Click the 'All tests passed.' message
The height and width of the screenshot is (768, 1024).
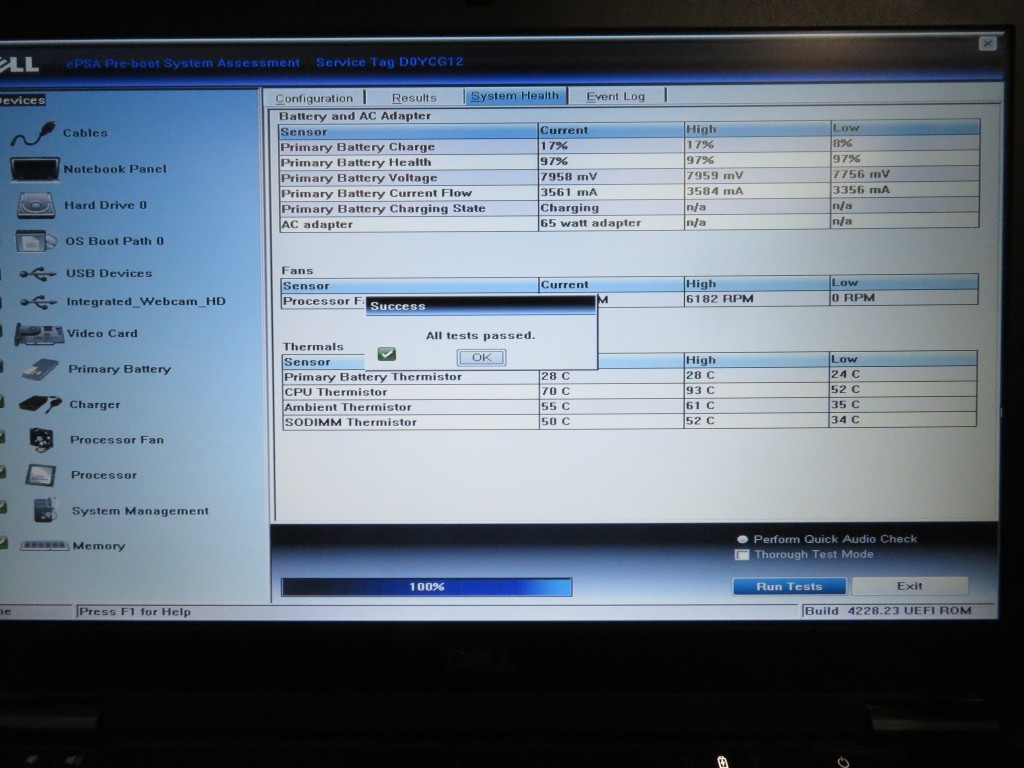coord(480,336)
